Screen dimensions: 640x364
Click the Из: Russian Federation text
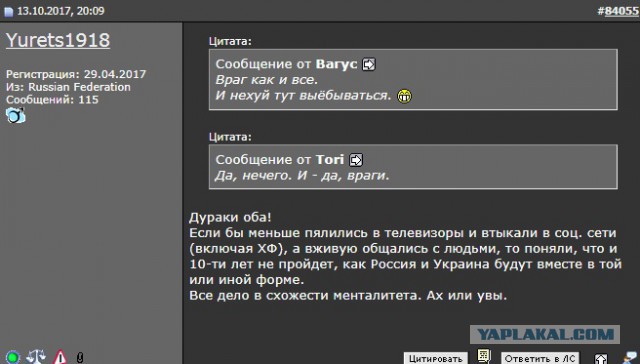(x=68, y=87)
